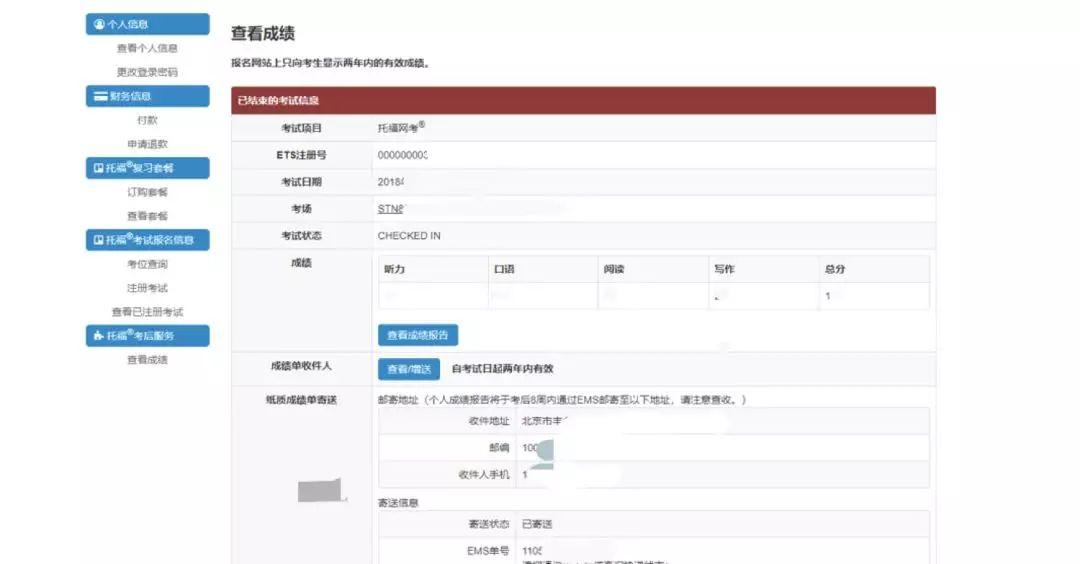Screen dimensions: 1080x564
Task: Click the 收件地址 value 北京市
Action: (544, 421)
